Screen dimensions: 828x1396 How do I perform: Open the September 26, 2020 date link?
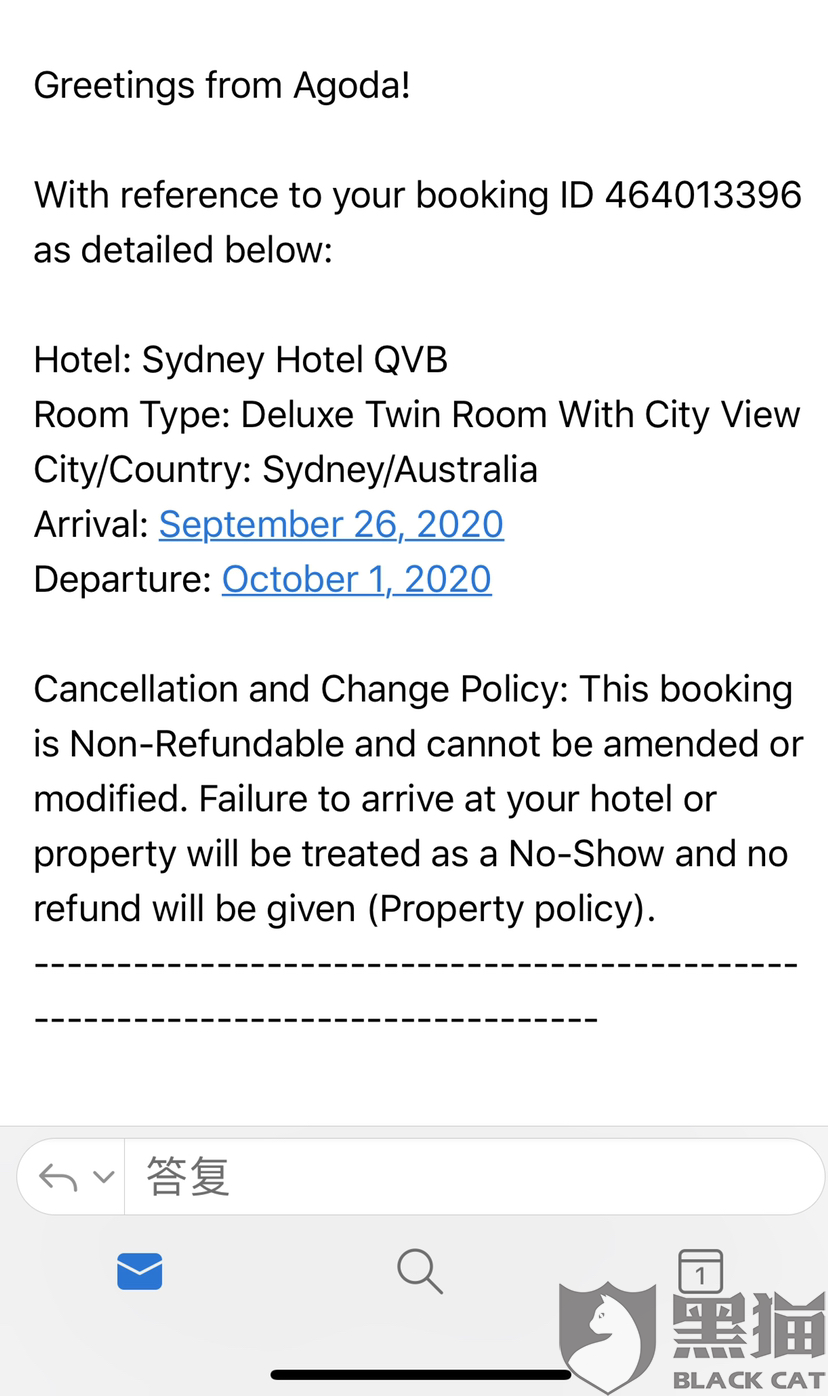[331, 524]
